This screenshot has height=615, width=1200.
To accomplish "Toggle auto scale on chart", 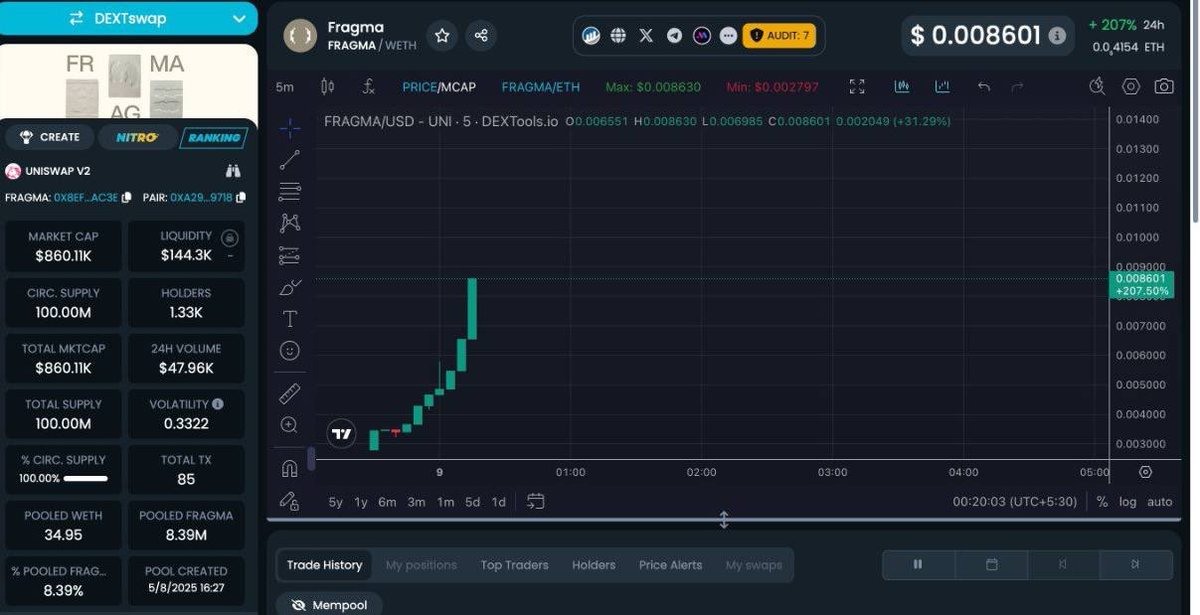I will pos(1160,502).
